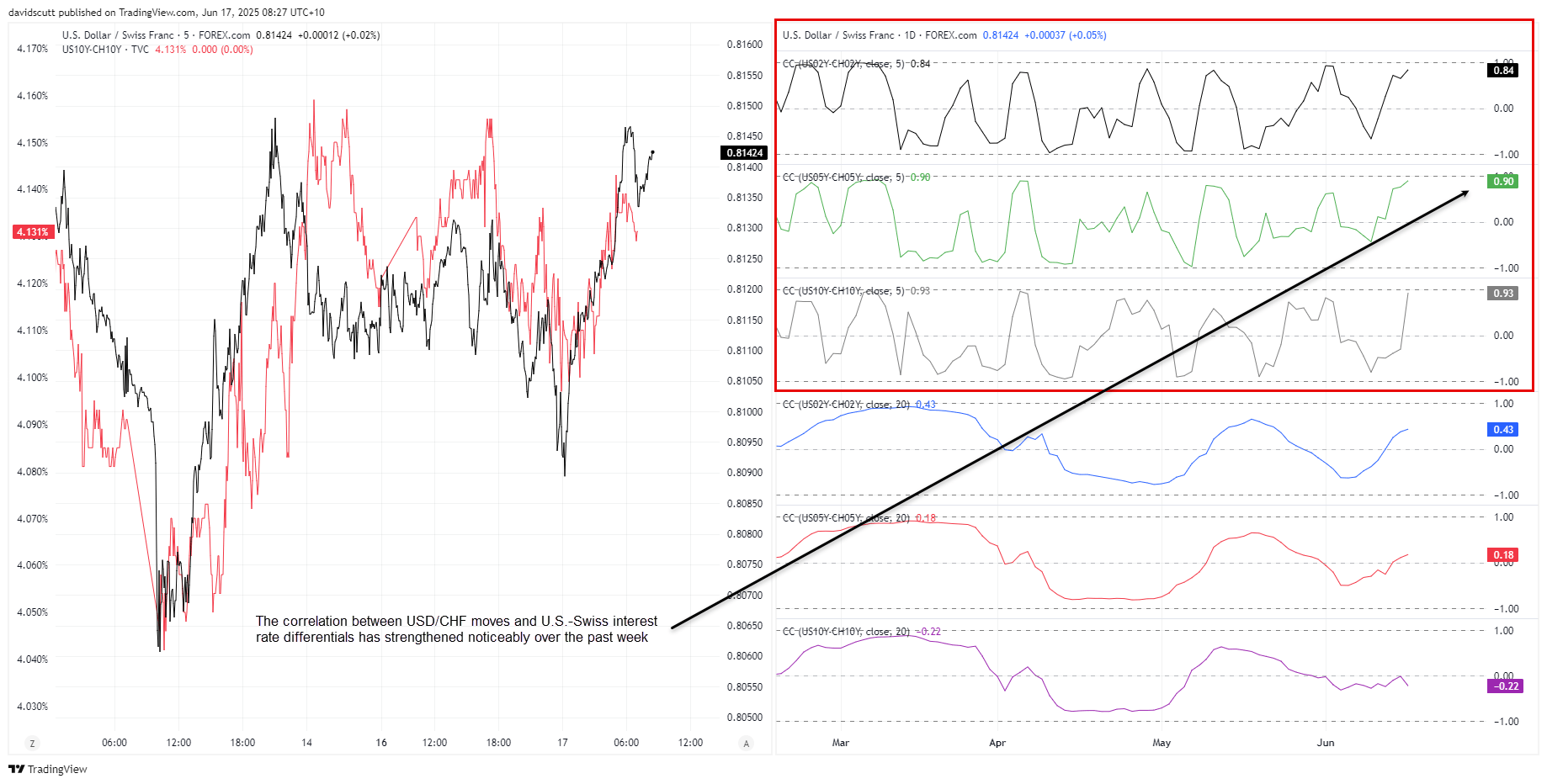Click the gray 0.93 correlation value tag
This screenshot has width=1547, height=784.
(x=1503, y=294)
